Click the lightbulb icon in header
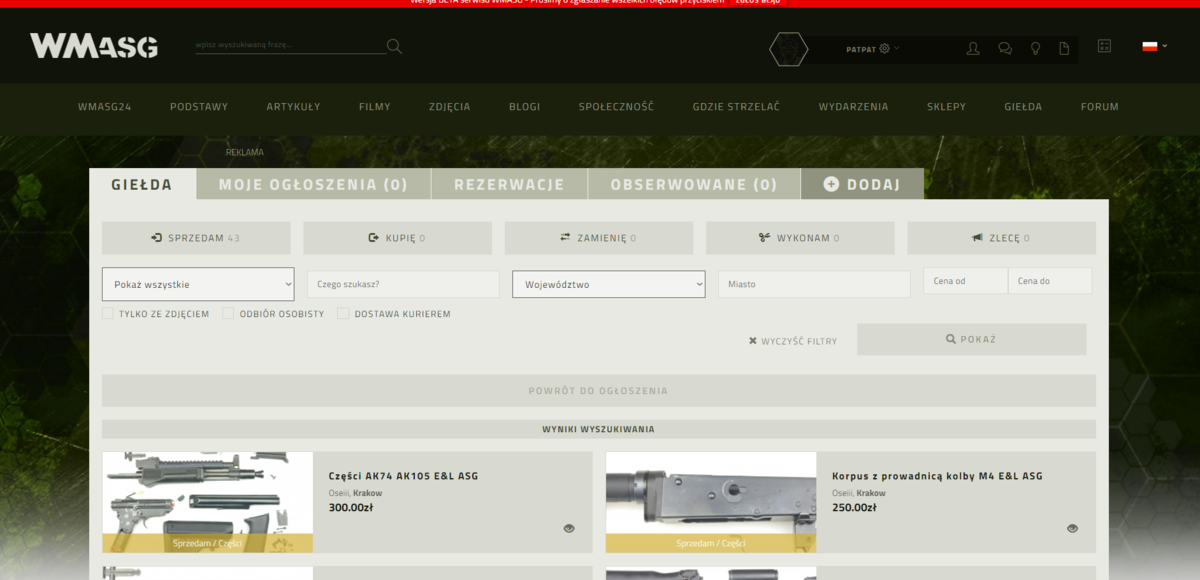1200x580 pixels. coord(1035,48)
